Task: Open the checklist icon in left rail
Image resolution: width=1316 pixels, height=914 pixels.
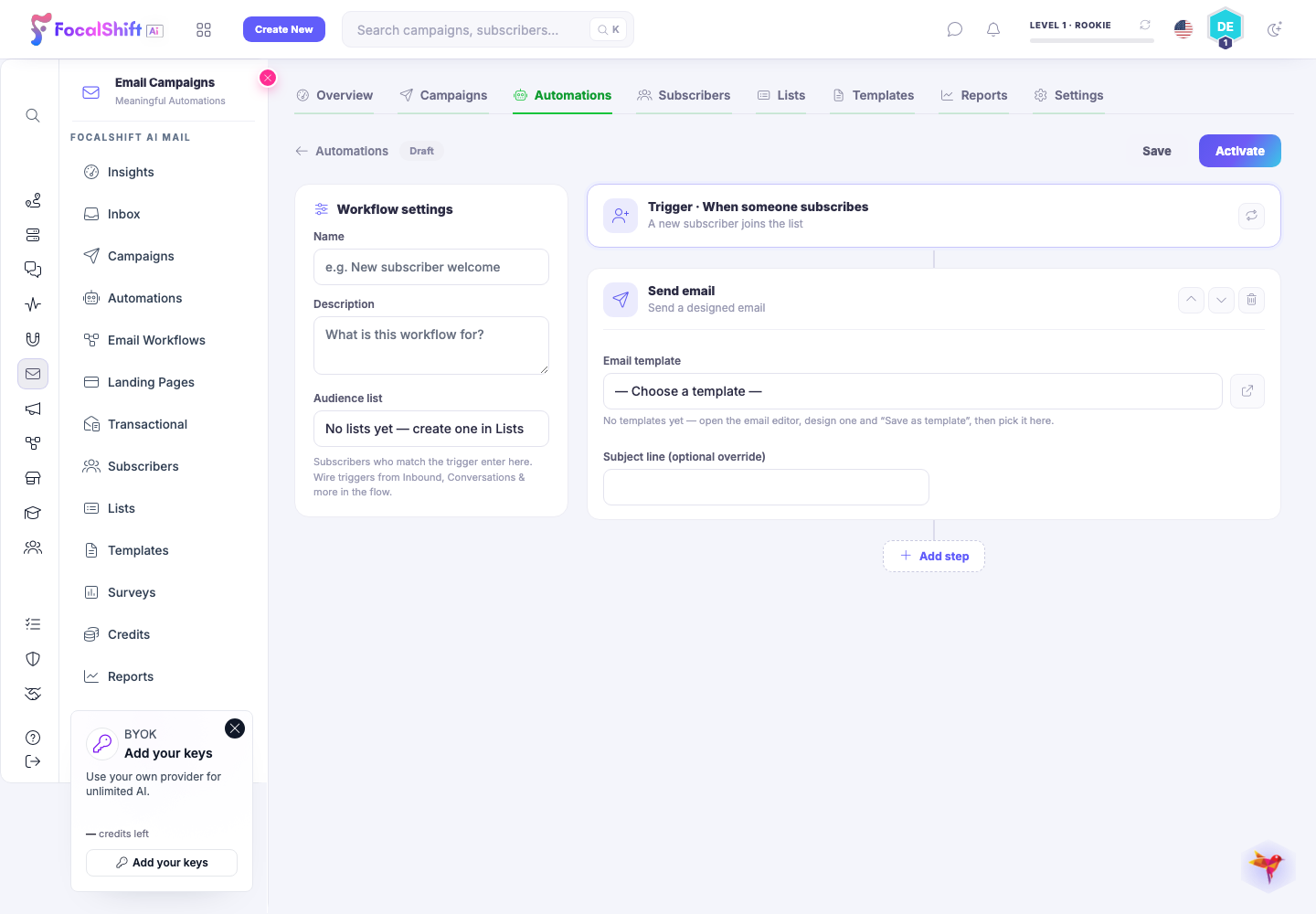Action: tap(33, 624)
